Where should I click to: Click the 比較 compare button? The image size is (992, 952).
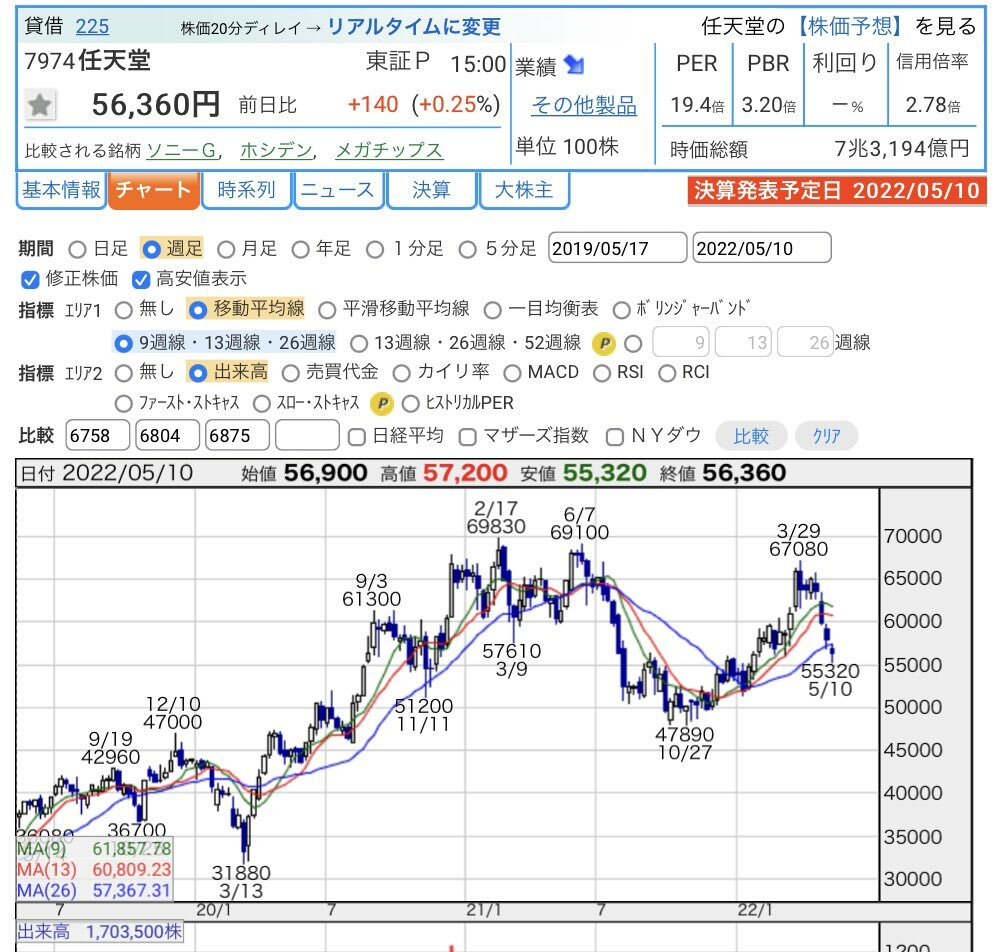(751, 436)
